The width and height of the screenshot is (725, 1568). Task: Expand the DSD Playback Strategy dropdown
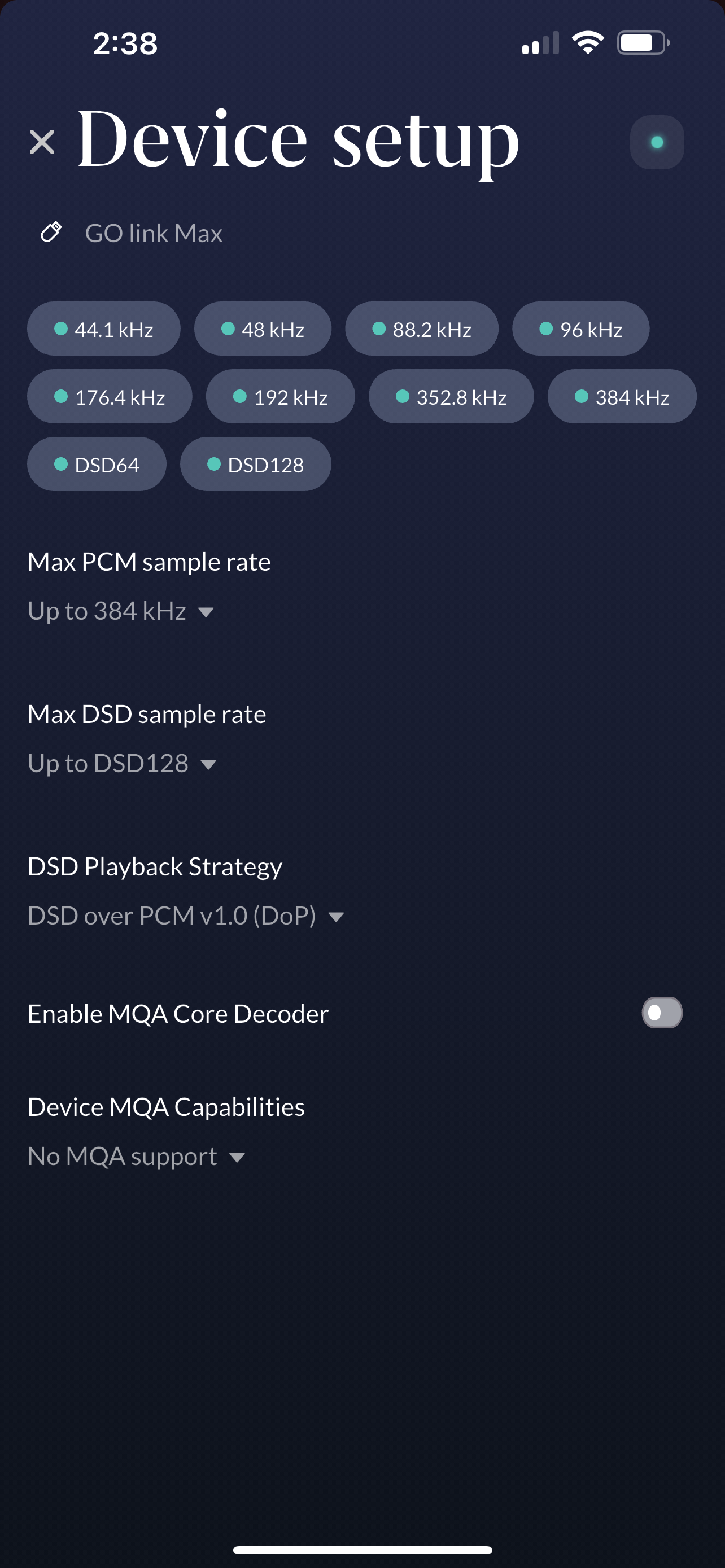pos(186,916)
